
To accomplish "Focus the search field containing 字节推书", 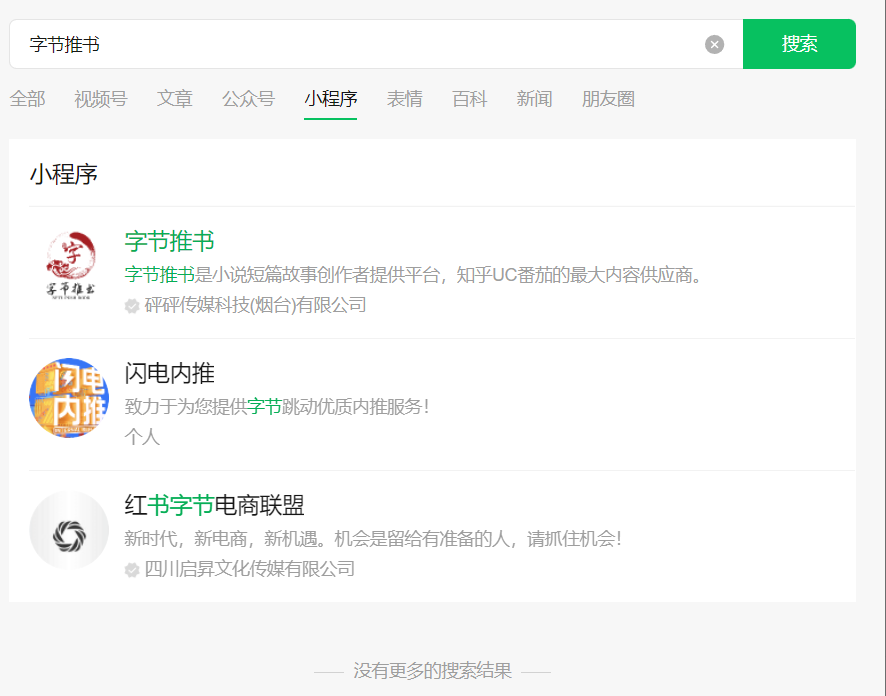I will pyautogui.click(x=376, y=44).
